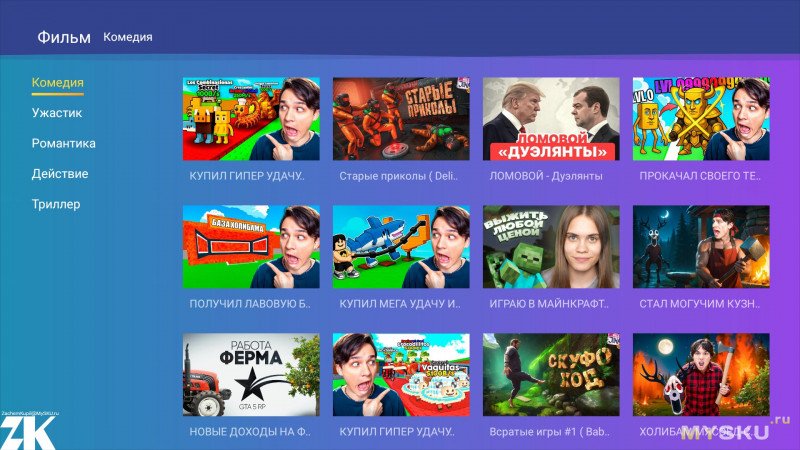Click the ИГРАЮ В МАЙНКРАФТ.. title text
The height and width of the screenshot is (450, 800).
pos(548,304)
